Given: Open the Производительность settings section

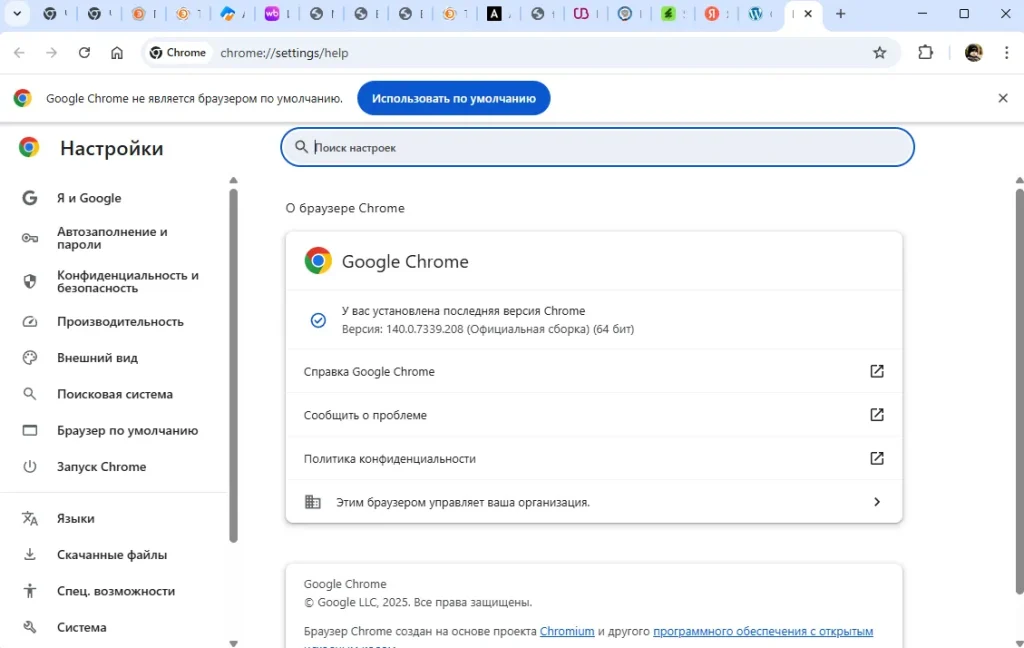Looking at the screenshot, I should pos(120,322).
